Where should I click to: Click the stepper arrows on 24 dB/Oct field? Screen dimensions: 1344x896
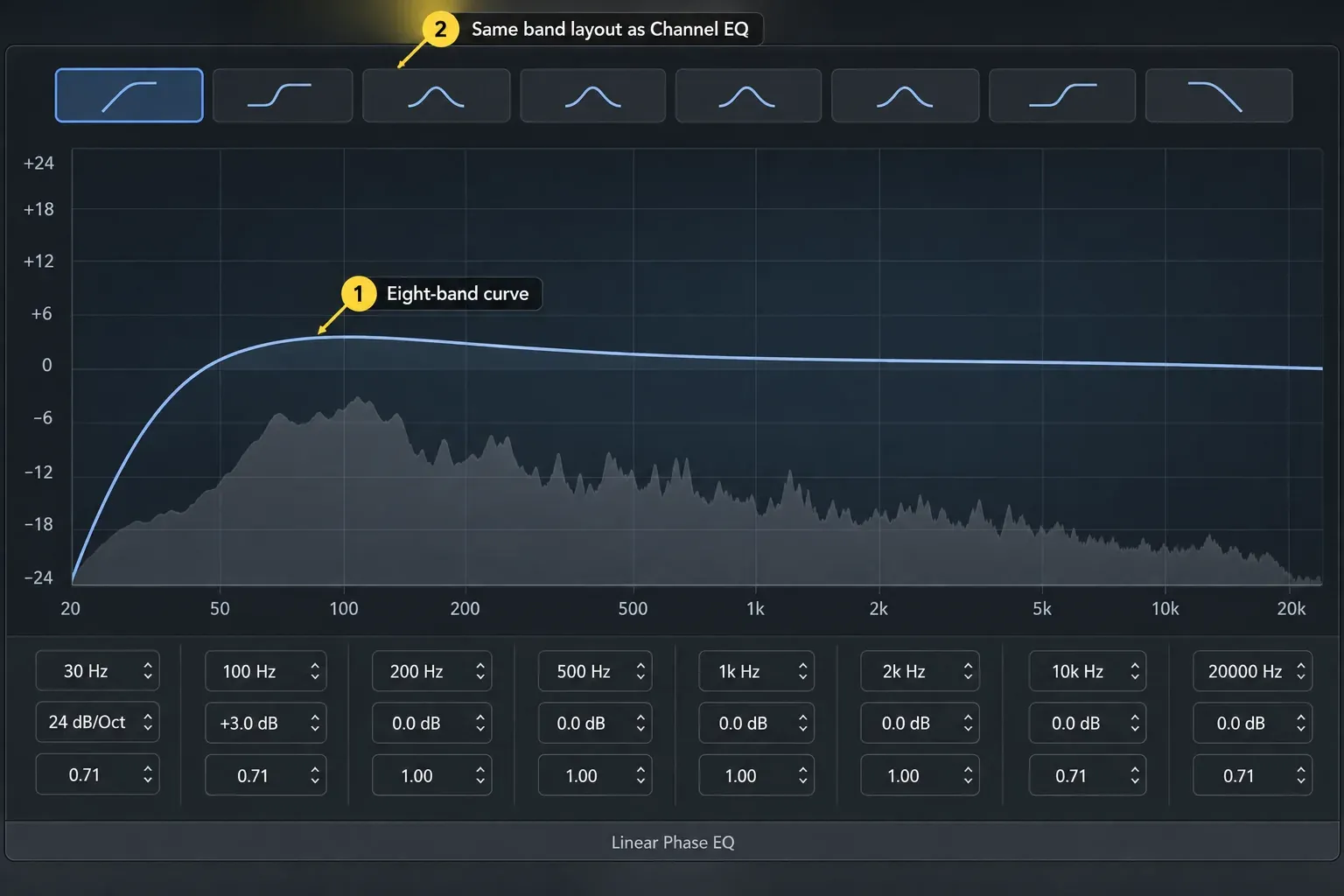point(147,722)
